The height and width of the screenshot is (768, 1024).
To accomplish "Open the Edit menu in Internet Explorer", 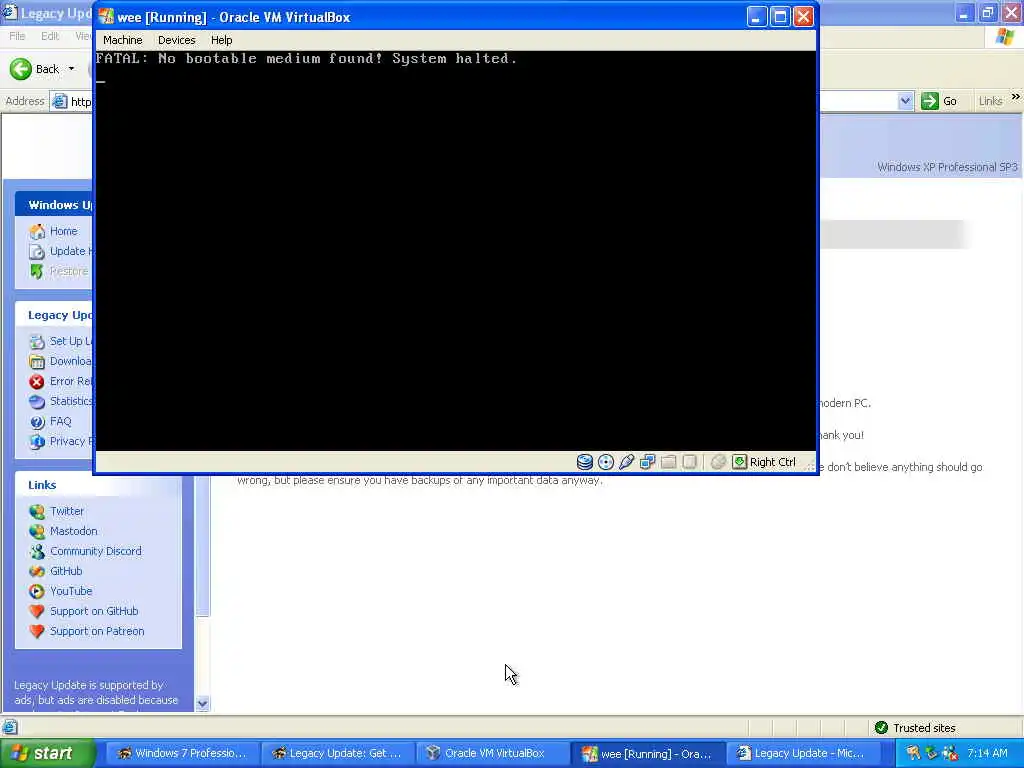I will tap(50, 36).
